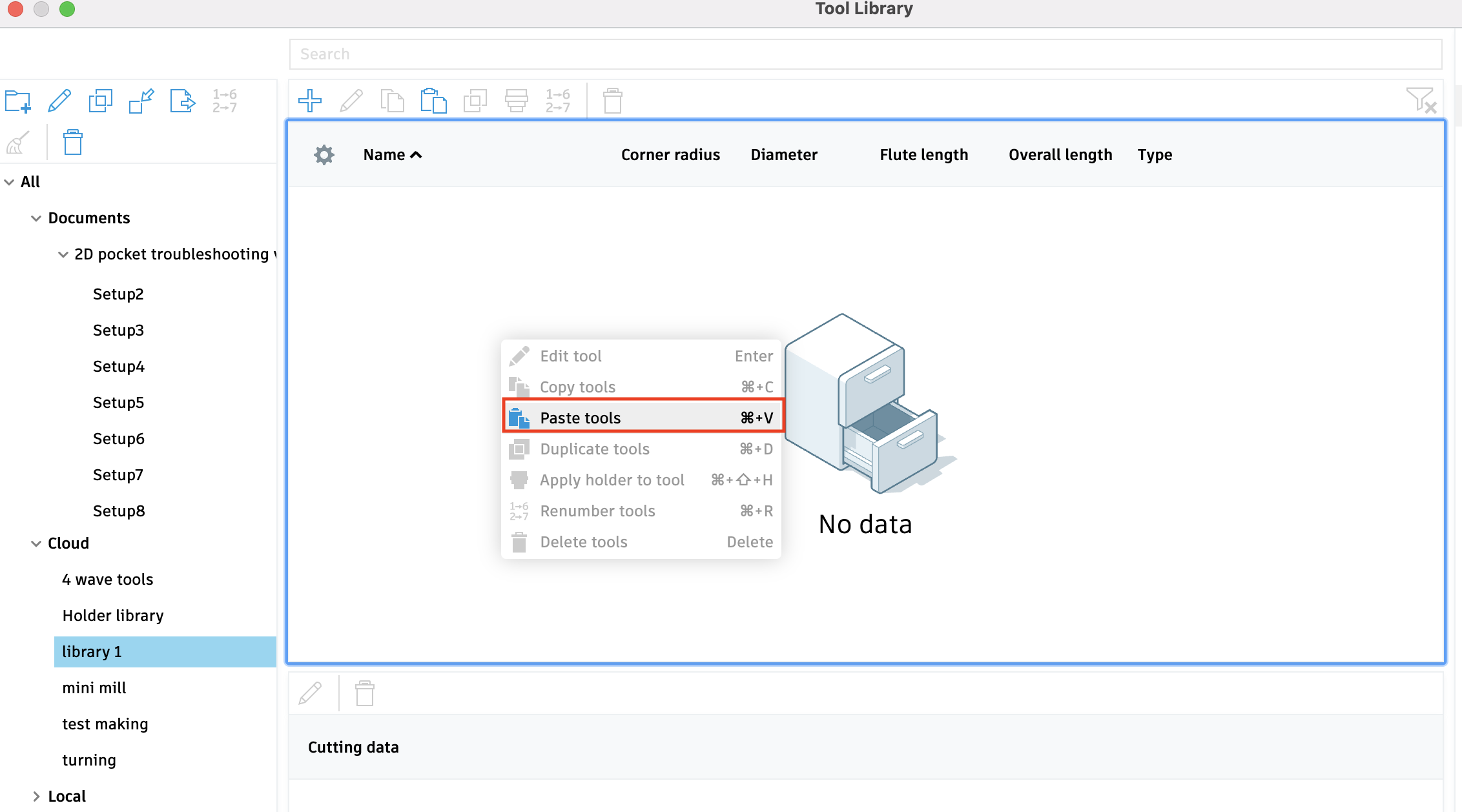Click the Search input field

865,54
